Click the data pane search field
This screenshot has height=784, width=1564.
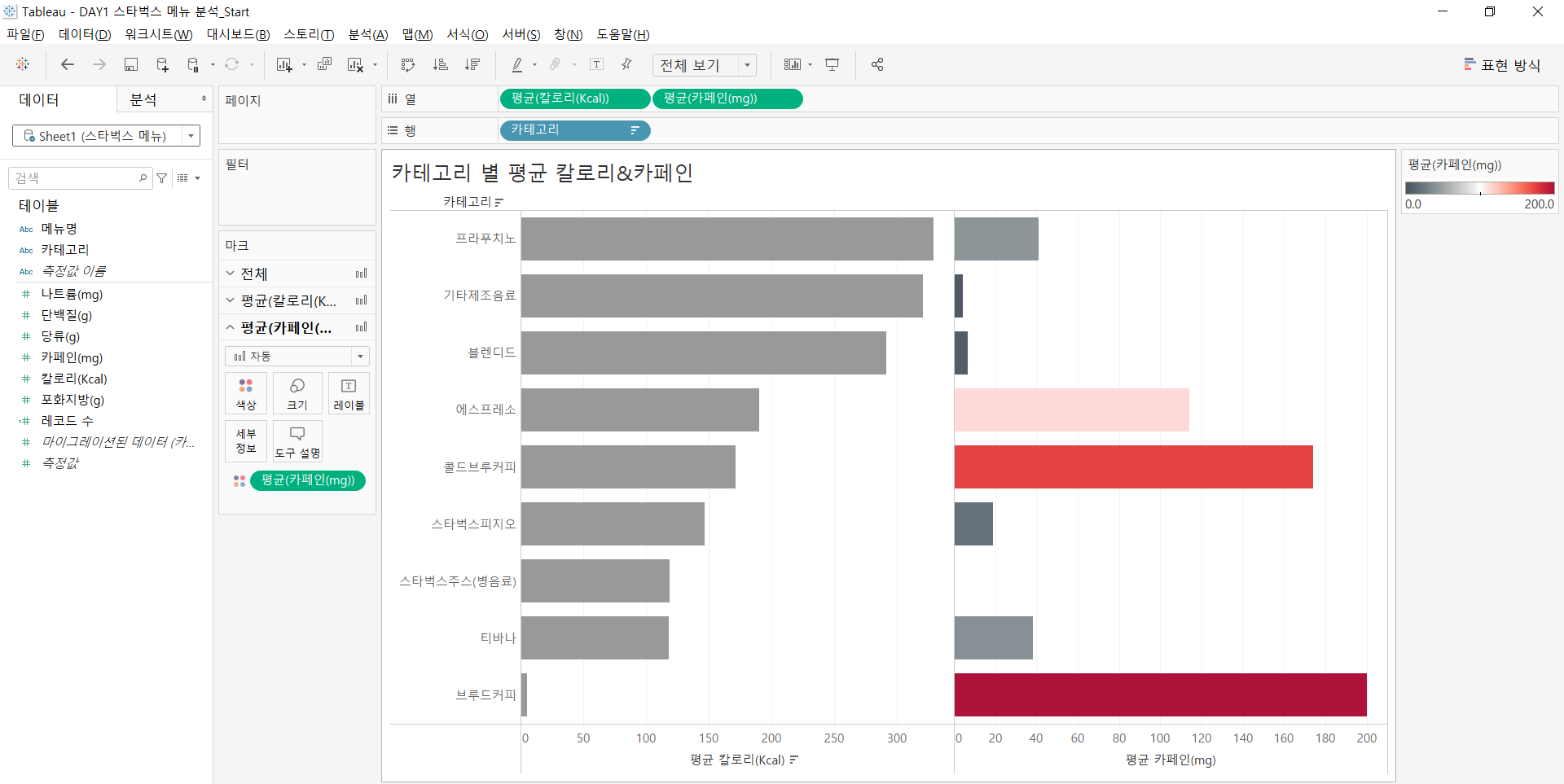80,178
